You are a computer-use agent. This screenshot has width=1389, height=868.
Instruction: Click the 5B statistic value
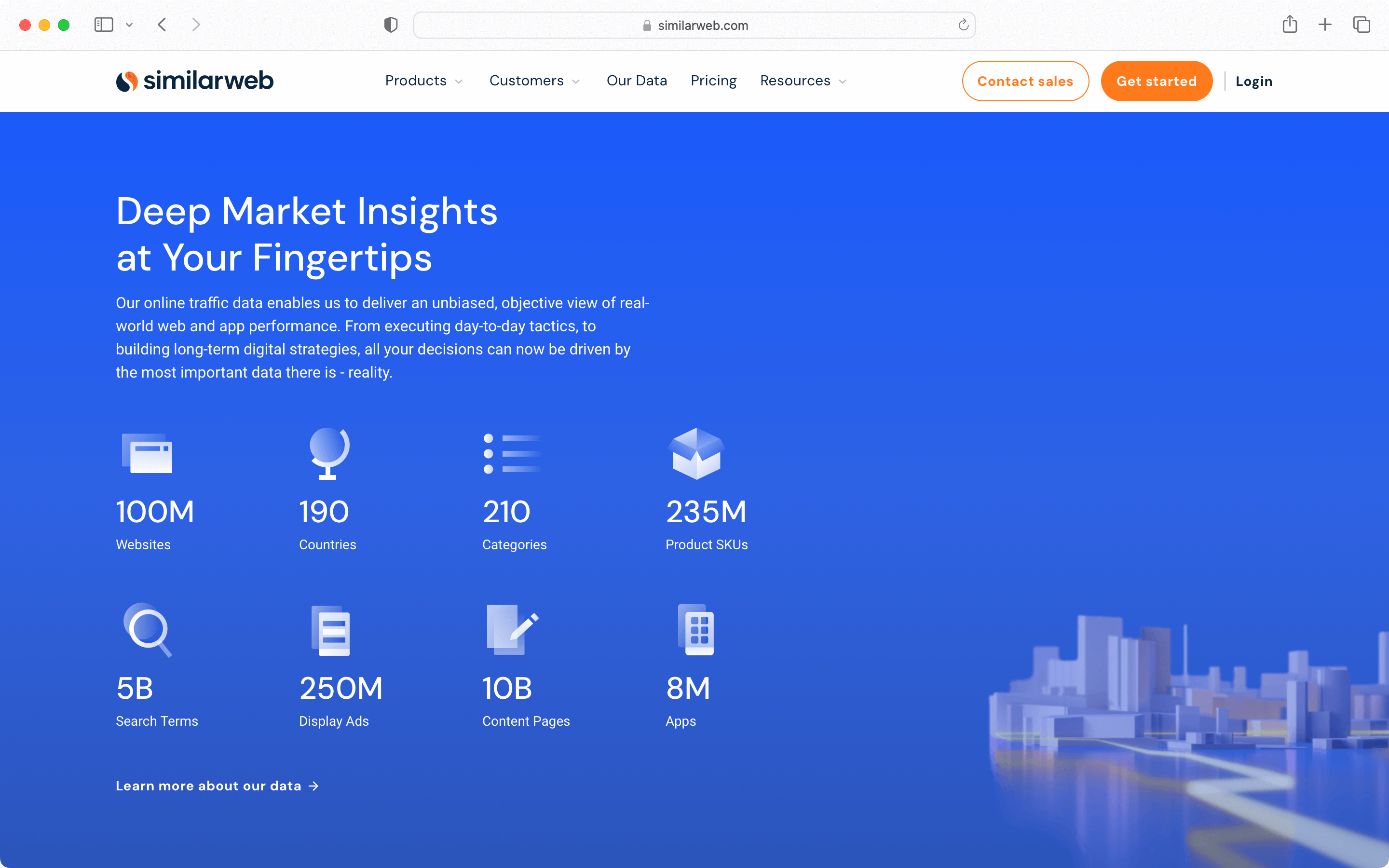pyautogui.click(x=134, y=688)
